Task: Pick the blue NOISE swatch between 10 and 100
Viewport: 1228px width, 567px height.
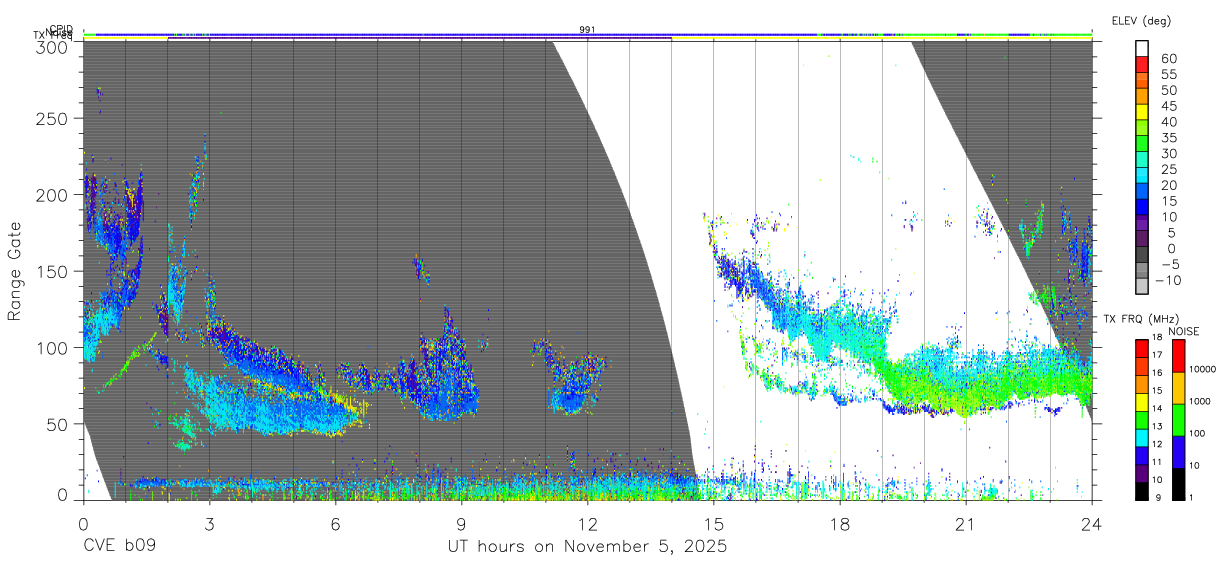Action: click(x=1177, y=451)
